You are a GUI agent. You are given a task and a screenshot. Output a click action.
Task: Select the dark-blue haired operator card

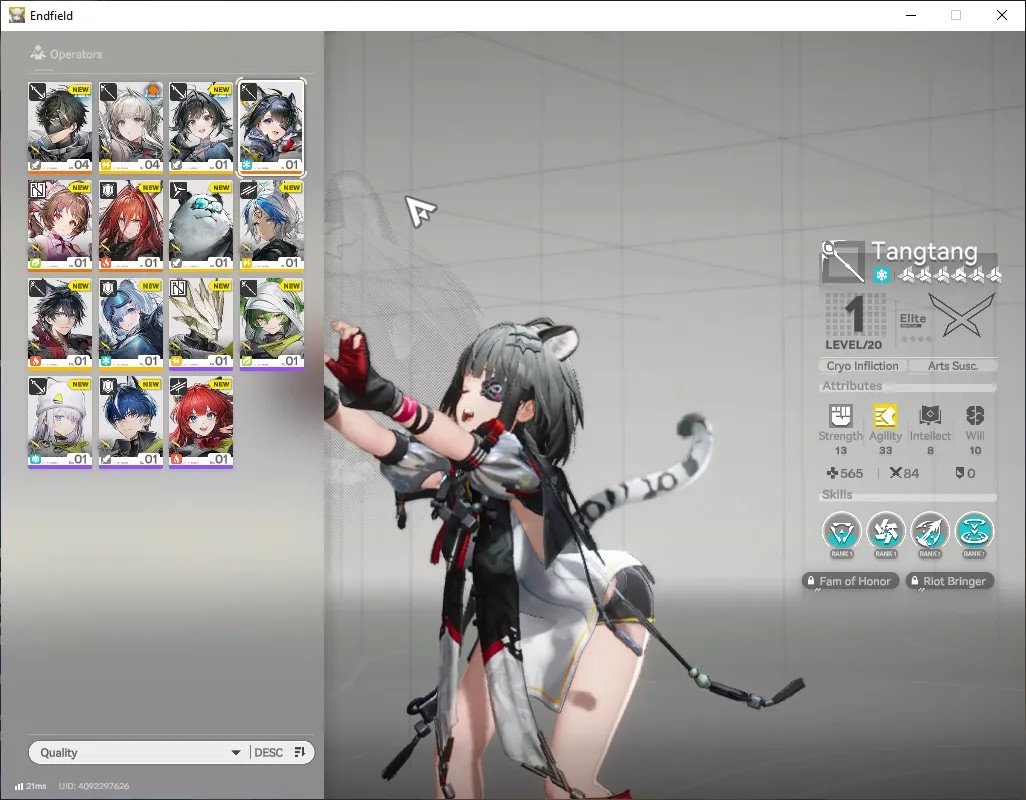click(130, 421)
